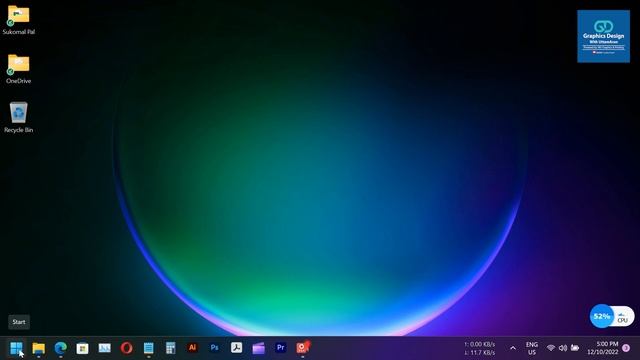The height and width of the screenshot is (360, 640).
Task: Open the photo viewer taskbar icon
Action: point(104,348)
